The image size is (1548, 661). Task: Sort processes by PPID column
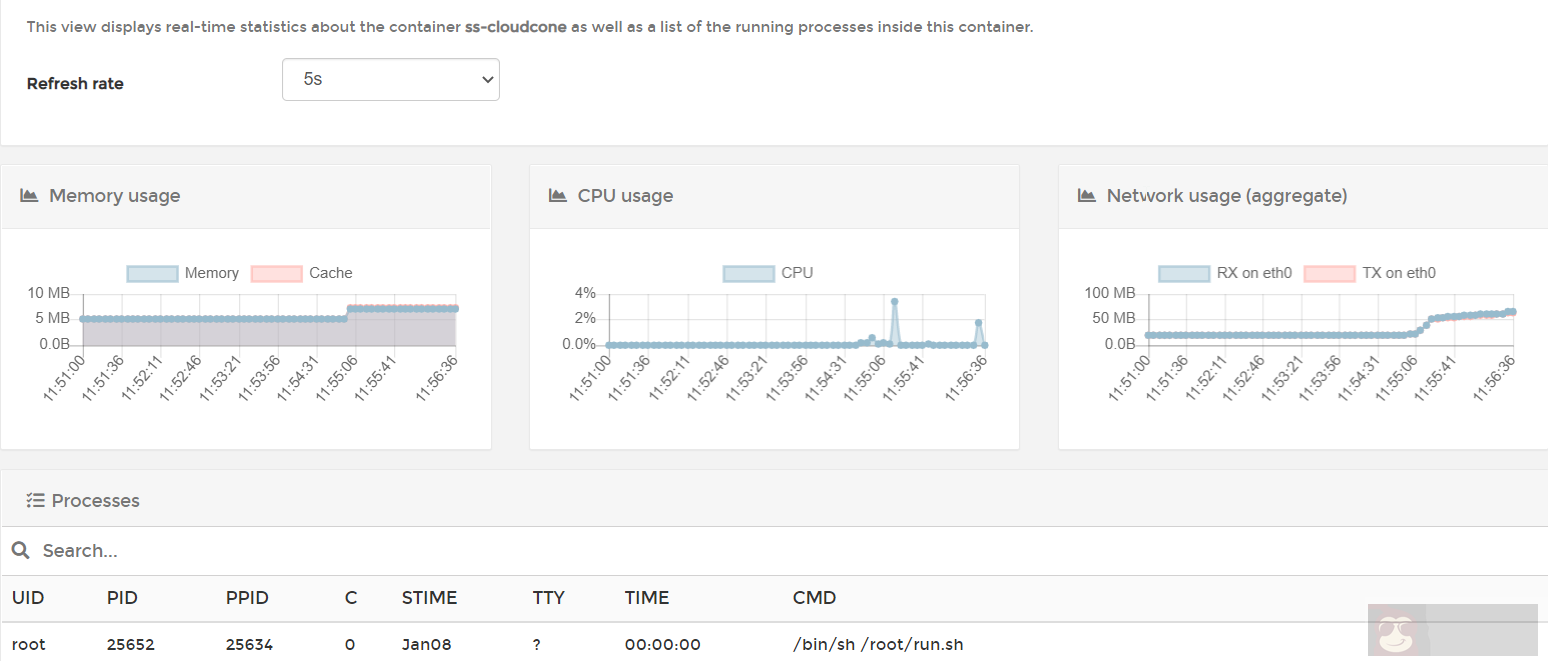click(247, 598)
